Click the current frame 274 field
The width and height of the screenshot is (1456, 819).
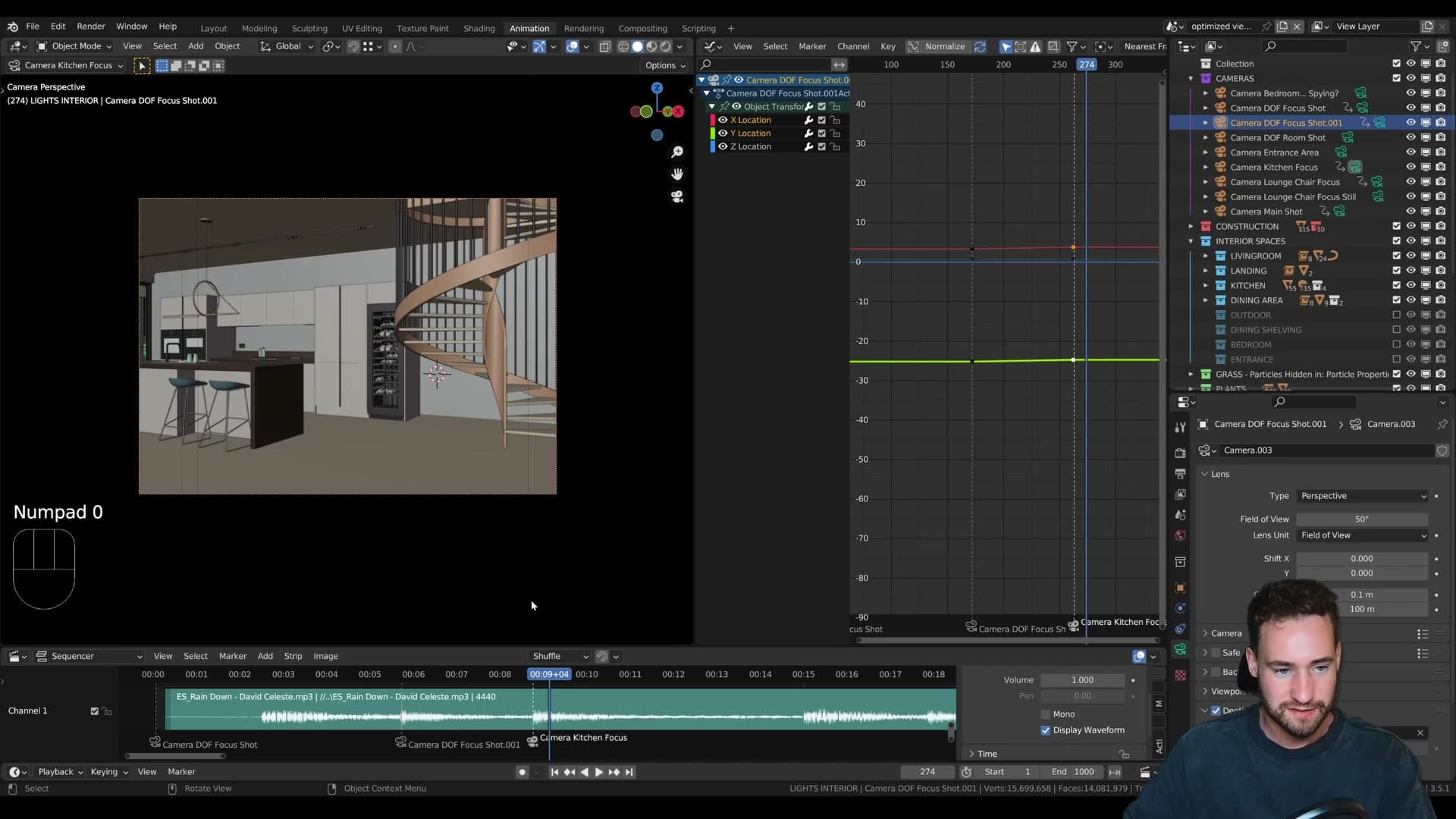[927, 772]
